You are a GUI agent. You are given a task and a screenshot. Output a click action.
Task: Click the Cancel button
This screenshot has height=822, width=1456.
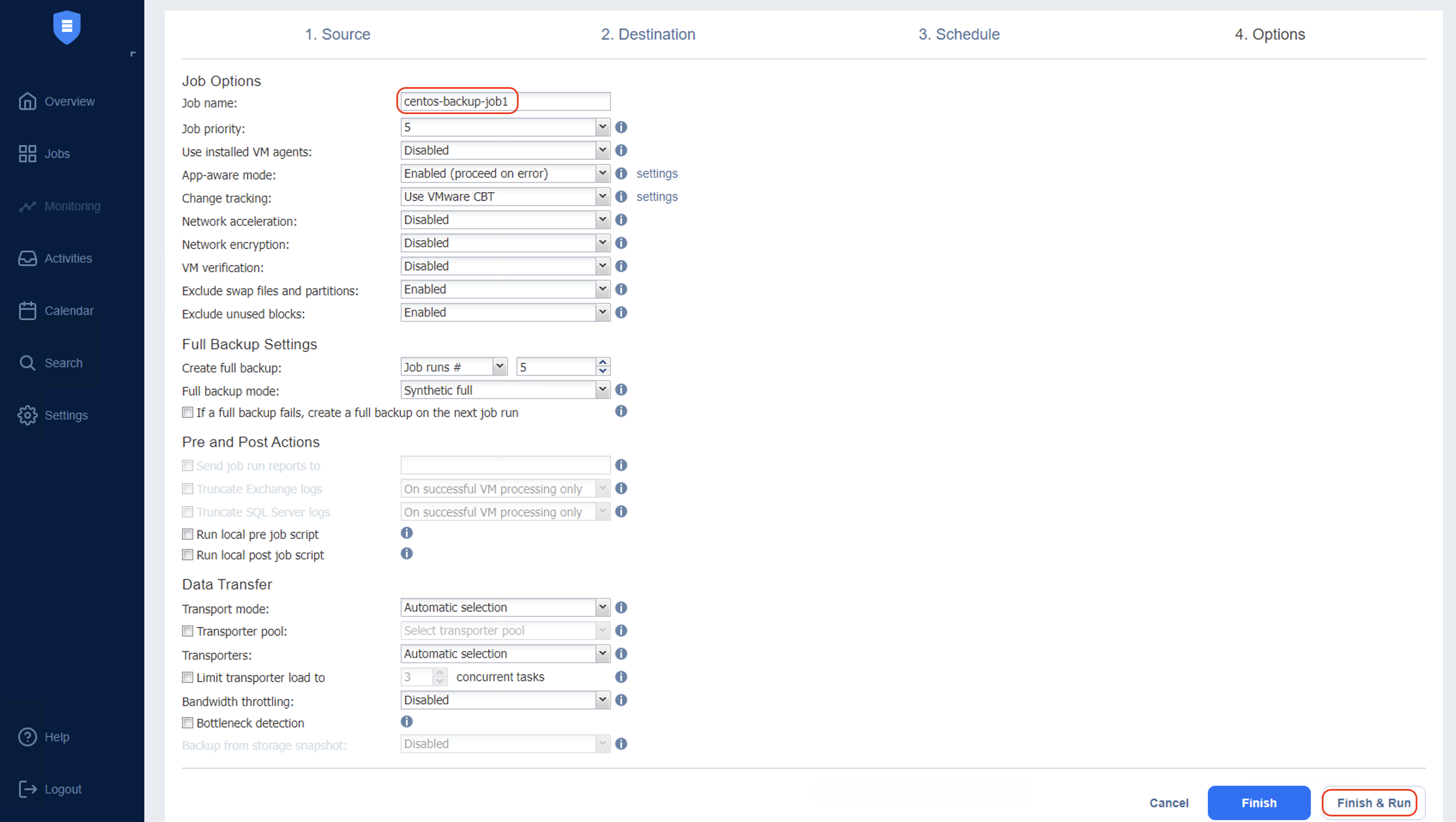coord(1169,803)
